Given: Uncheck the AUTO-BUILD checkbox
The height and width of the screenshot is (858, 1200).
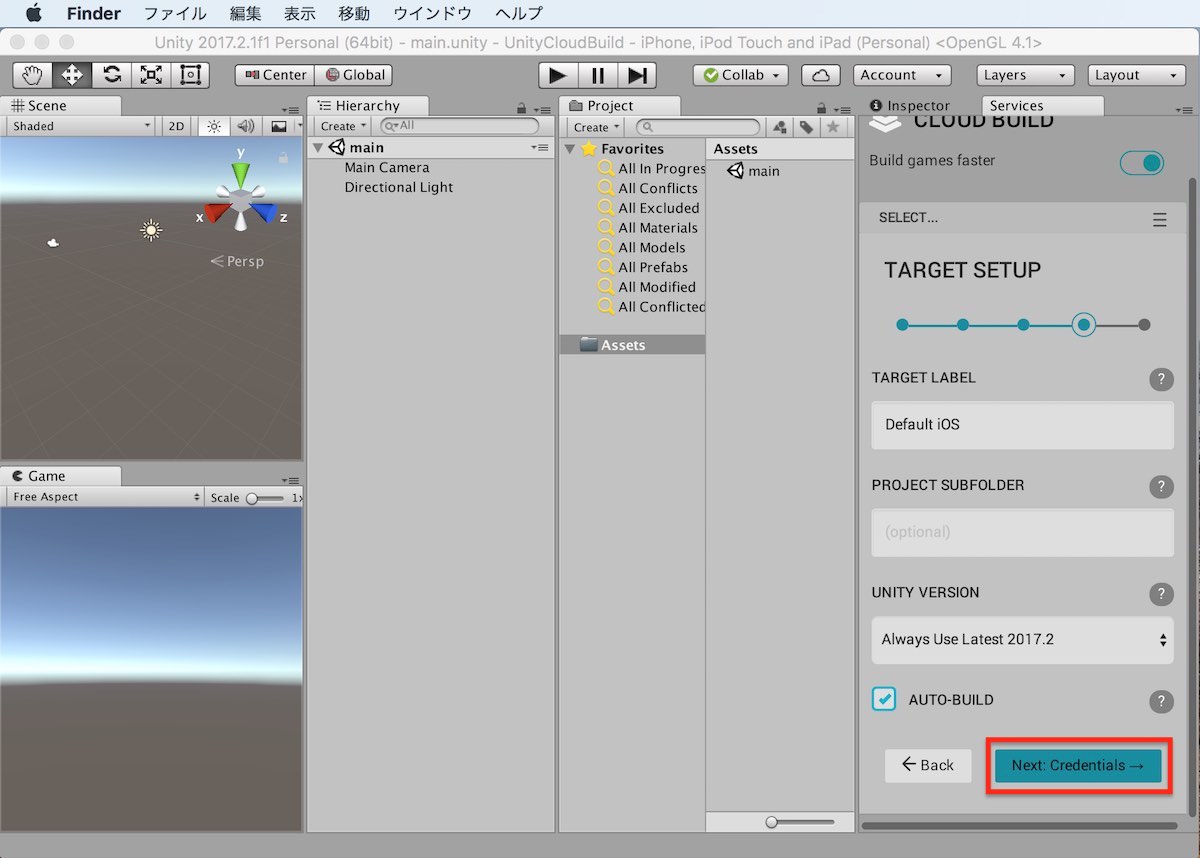Looking at the screenshot, I should 884,700.
